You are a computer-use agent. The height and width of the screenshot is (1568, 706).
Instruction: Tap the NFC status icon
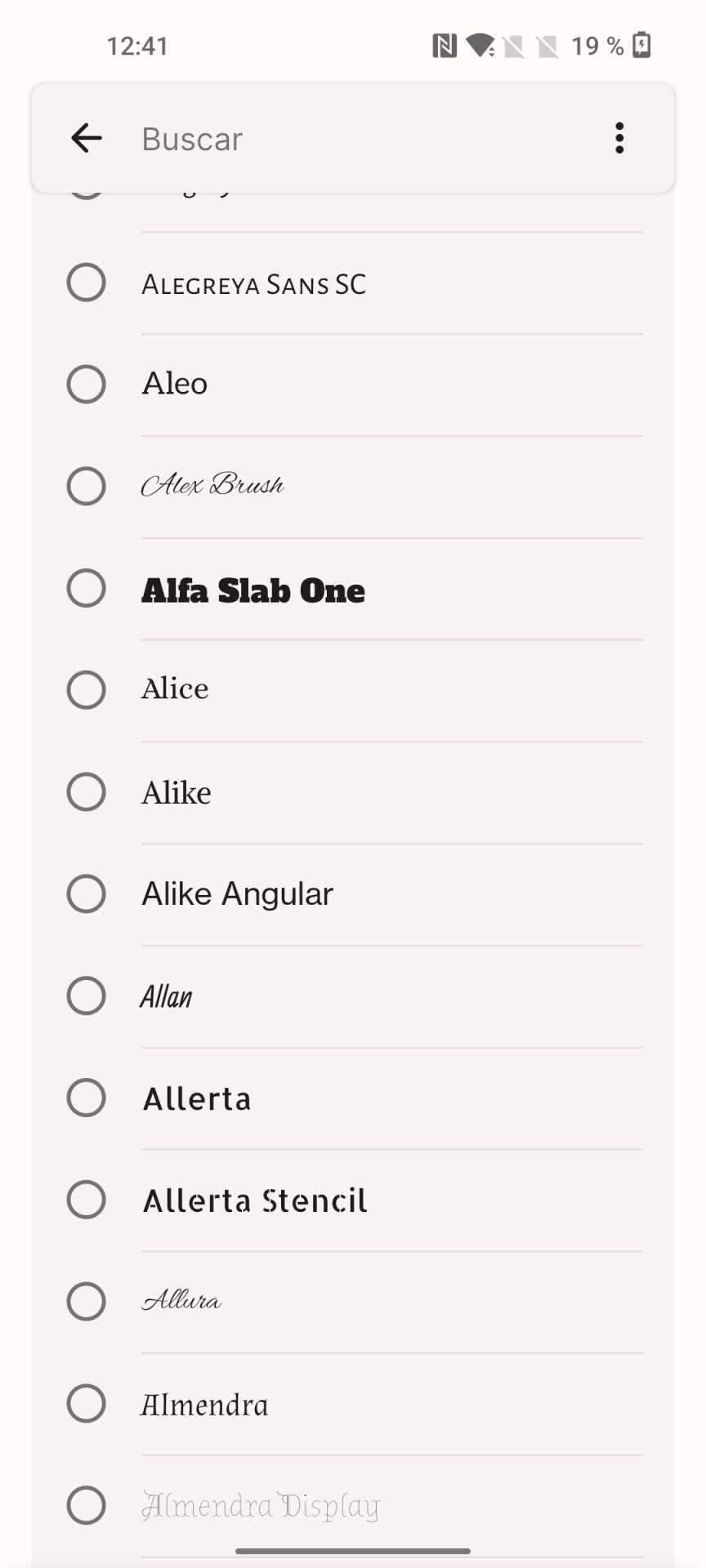445,46
